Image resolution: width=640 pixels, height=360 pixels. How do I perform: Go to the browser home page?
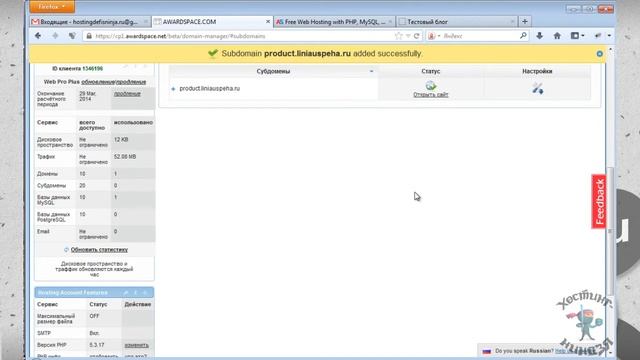point(557,36)
